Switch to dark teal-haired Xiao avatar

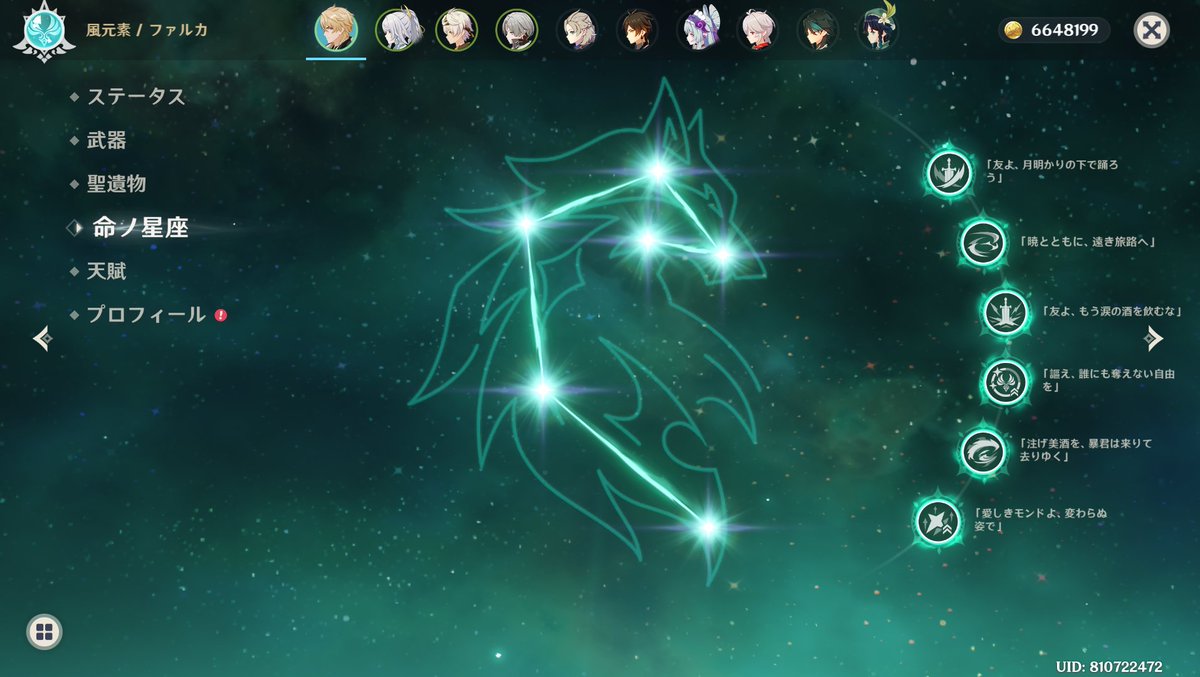[817, 30]
